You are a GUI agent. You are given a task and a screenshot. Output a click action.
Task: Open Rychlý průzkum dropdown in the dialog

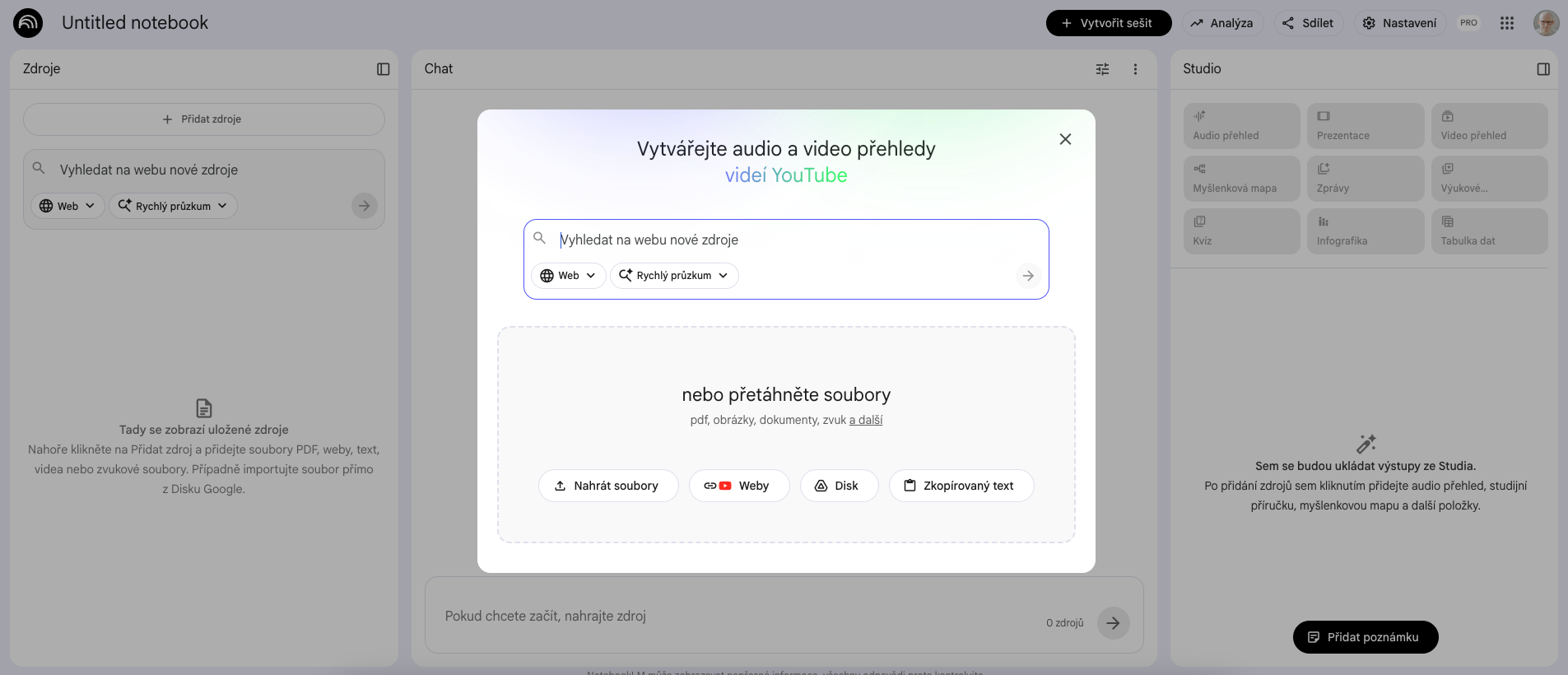pyautogui.click(x=674, y=276)
